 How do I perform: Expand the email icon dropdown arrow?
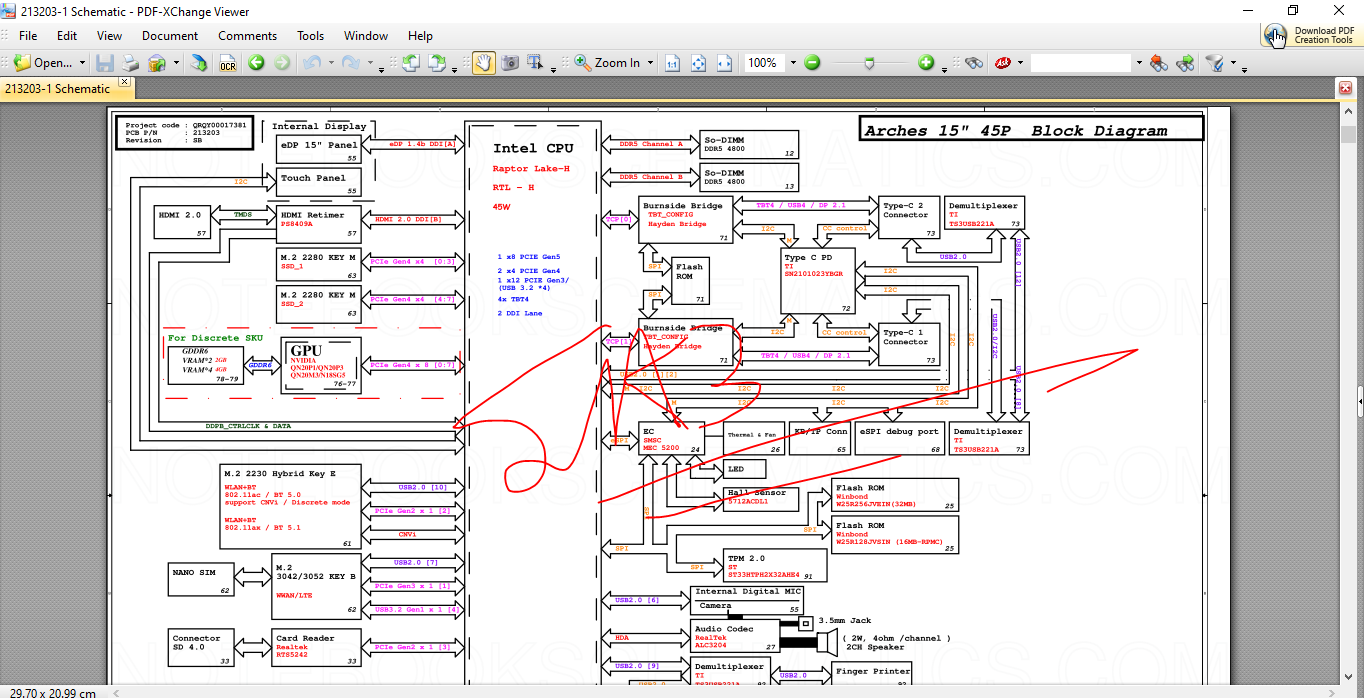[176, 63]
